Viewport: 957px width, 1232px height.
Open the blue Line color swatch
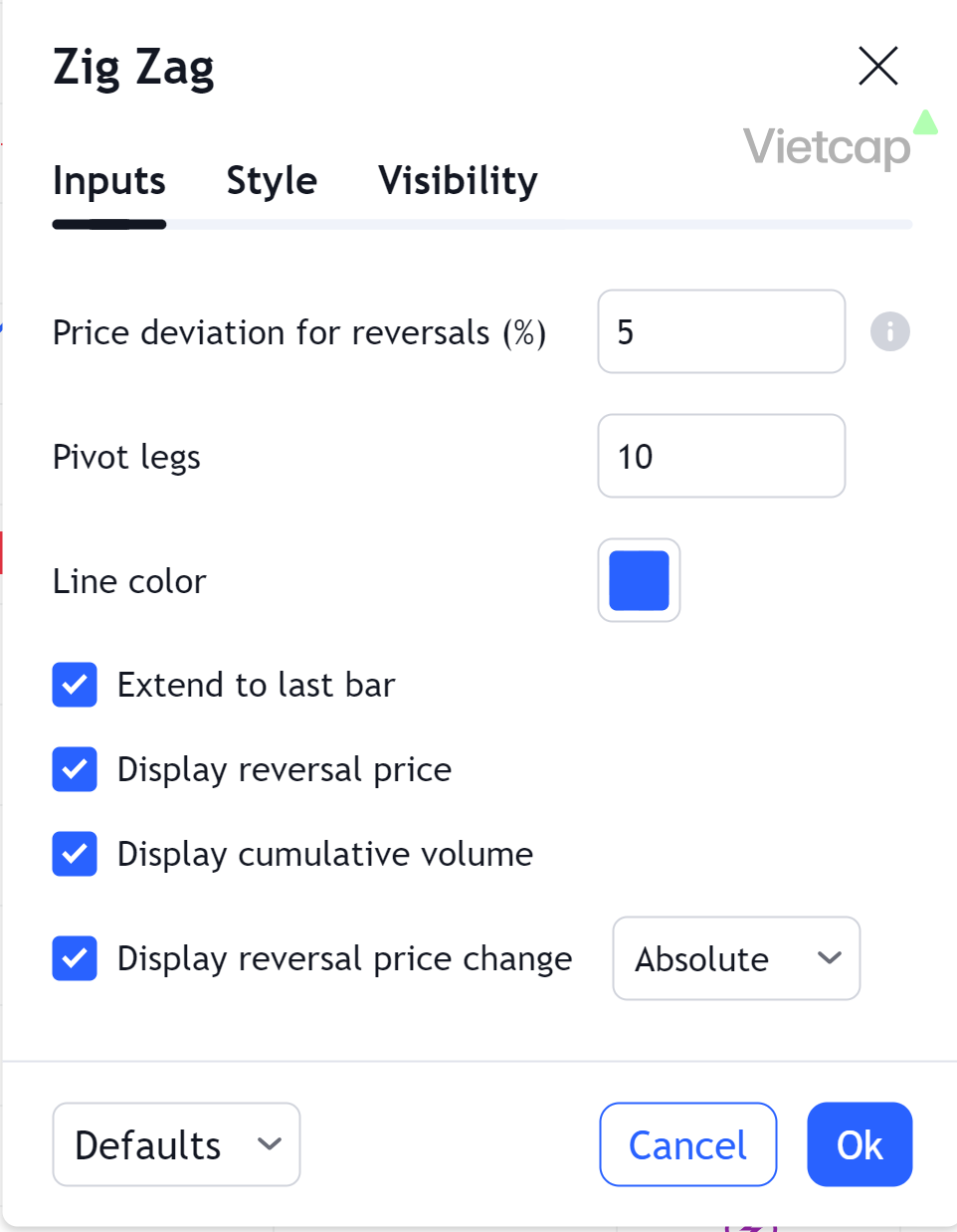coord(639,580)
